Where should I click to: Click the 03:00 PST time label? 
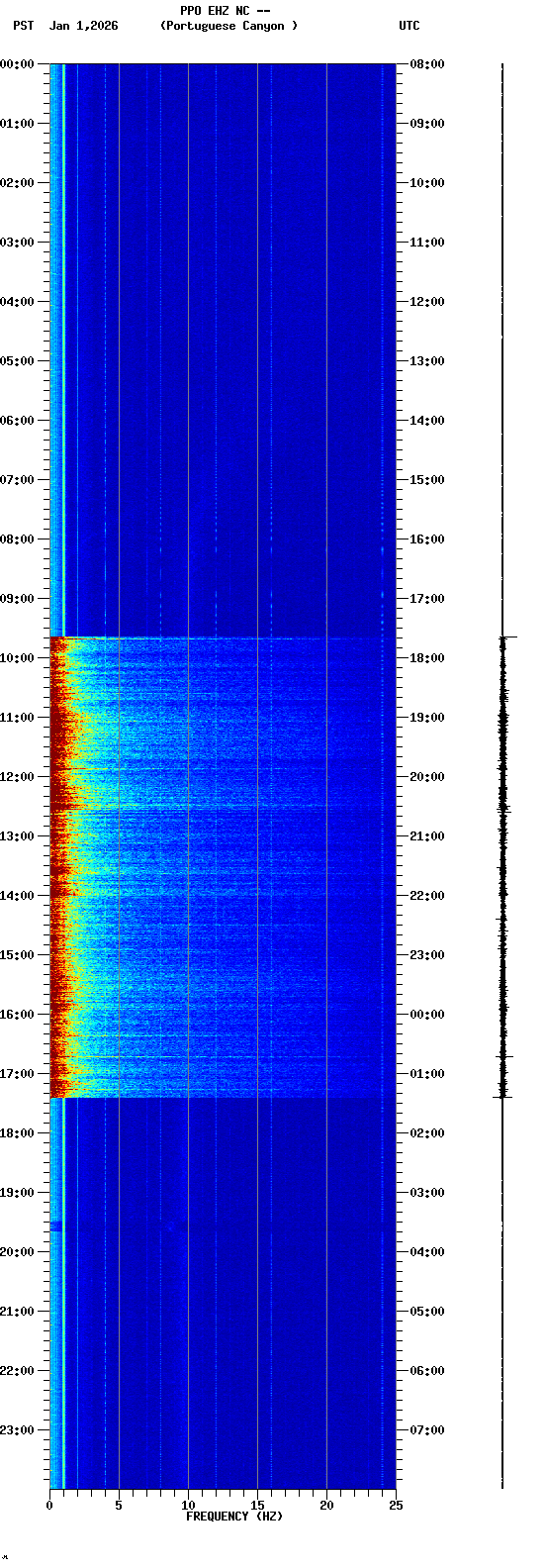17,243
